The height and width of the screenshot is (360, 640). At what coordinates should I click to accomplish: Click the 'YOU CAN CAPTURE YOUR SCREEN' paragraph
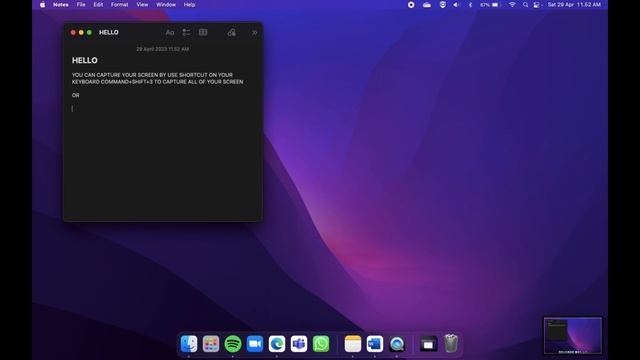point(158,78)
